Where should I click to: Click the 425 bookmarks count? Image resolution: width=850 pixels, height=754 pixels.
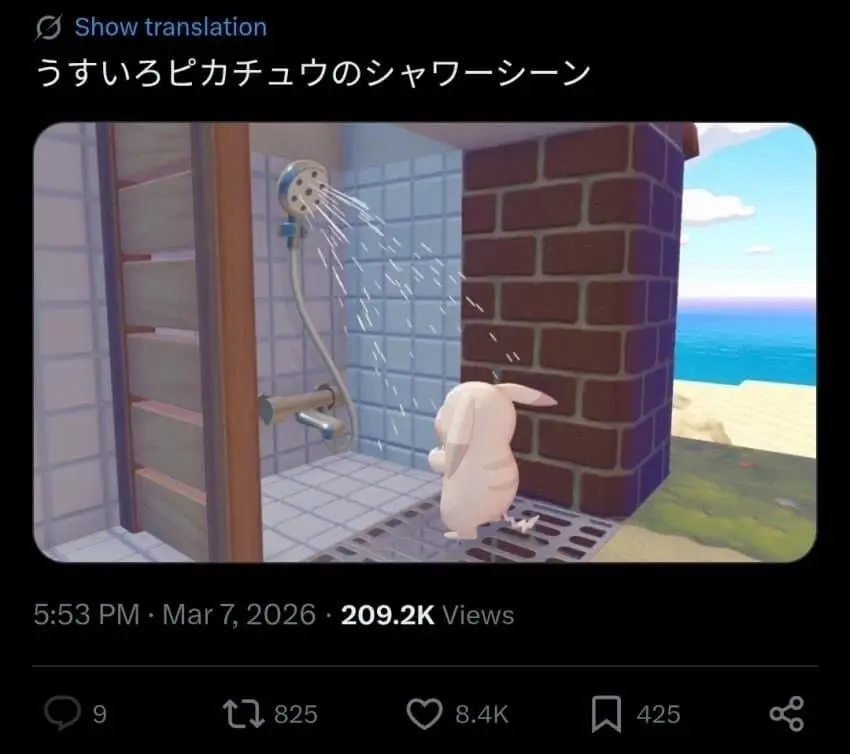(x=658, y=714)
